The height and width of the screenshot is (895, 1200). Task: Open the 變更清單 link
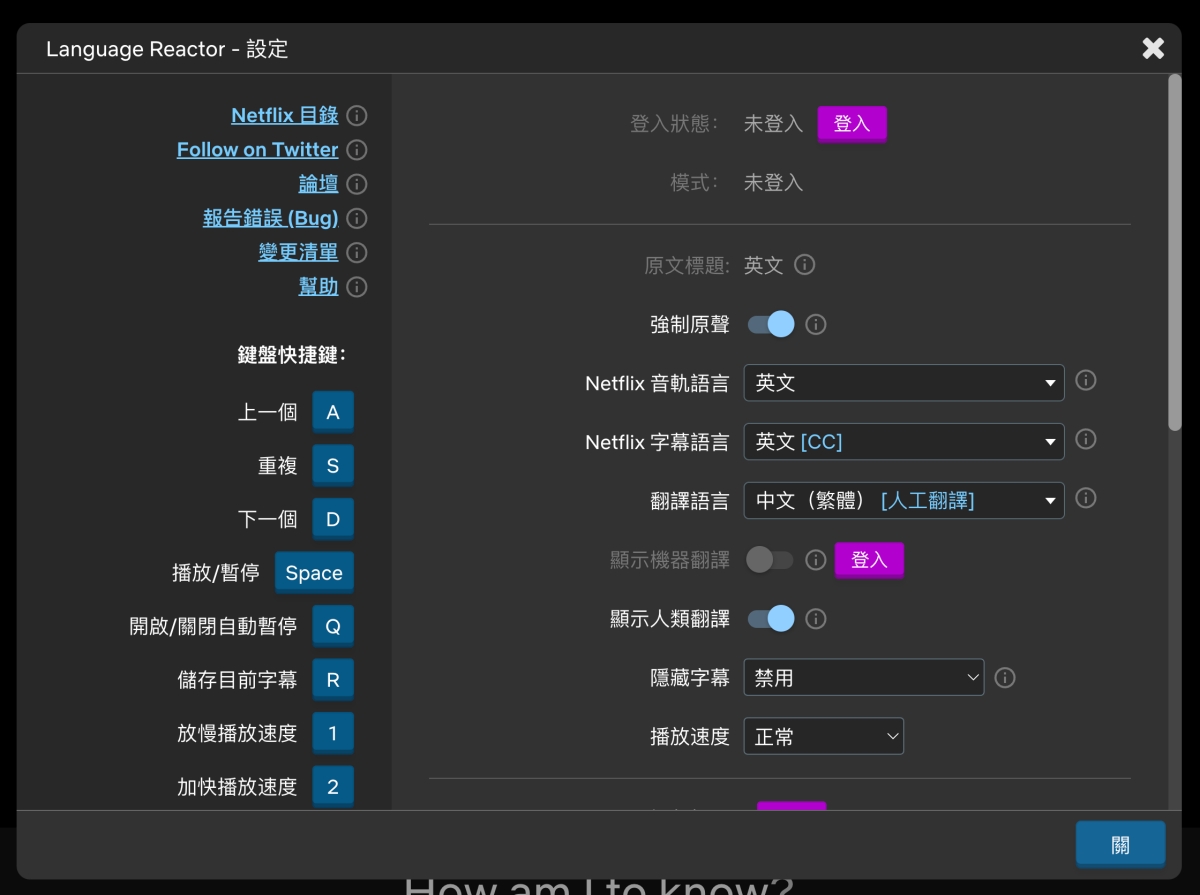pyautogui.click(x=299, y=253)
